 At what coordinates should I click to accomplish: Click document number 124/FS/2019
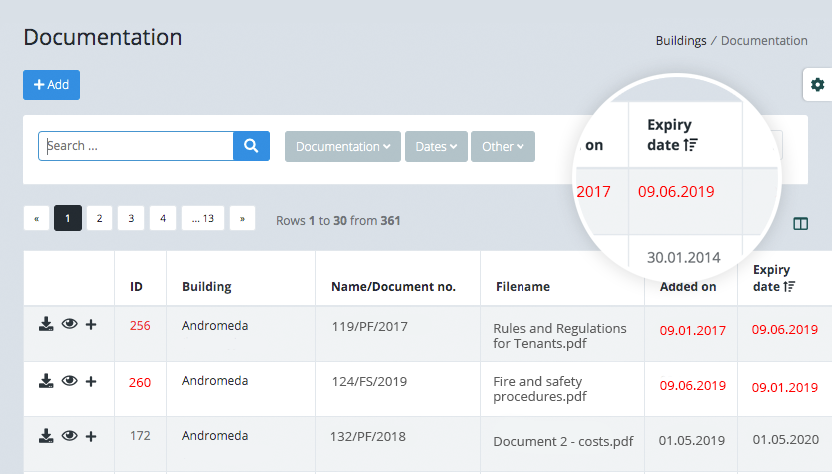click(369, 382)
